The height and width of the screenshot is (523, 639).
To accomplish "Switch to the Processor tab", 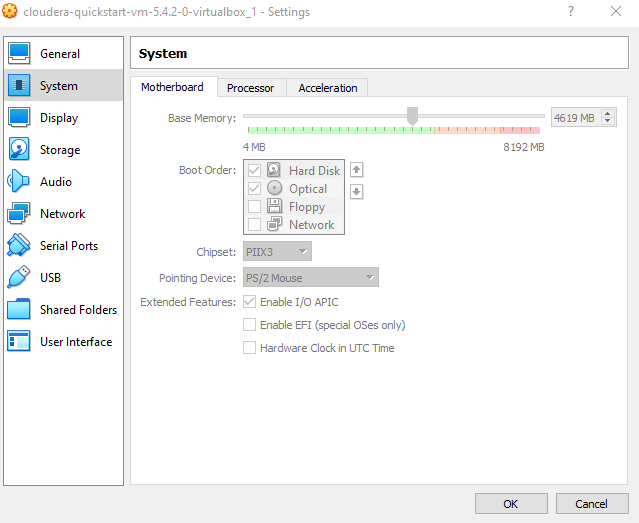I will click(x=251, y=88).
